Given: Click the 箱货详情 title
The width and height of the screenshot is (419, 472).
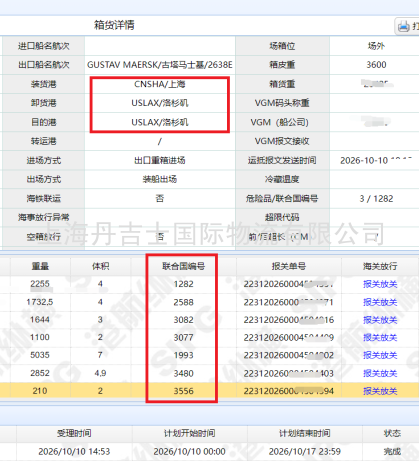Looking at the screenshot, I should [x=114, y=25].
